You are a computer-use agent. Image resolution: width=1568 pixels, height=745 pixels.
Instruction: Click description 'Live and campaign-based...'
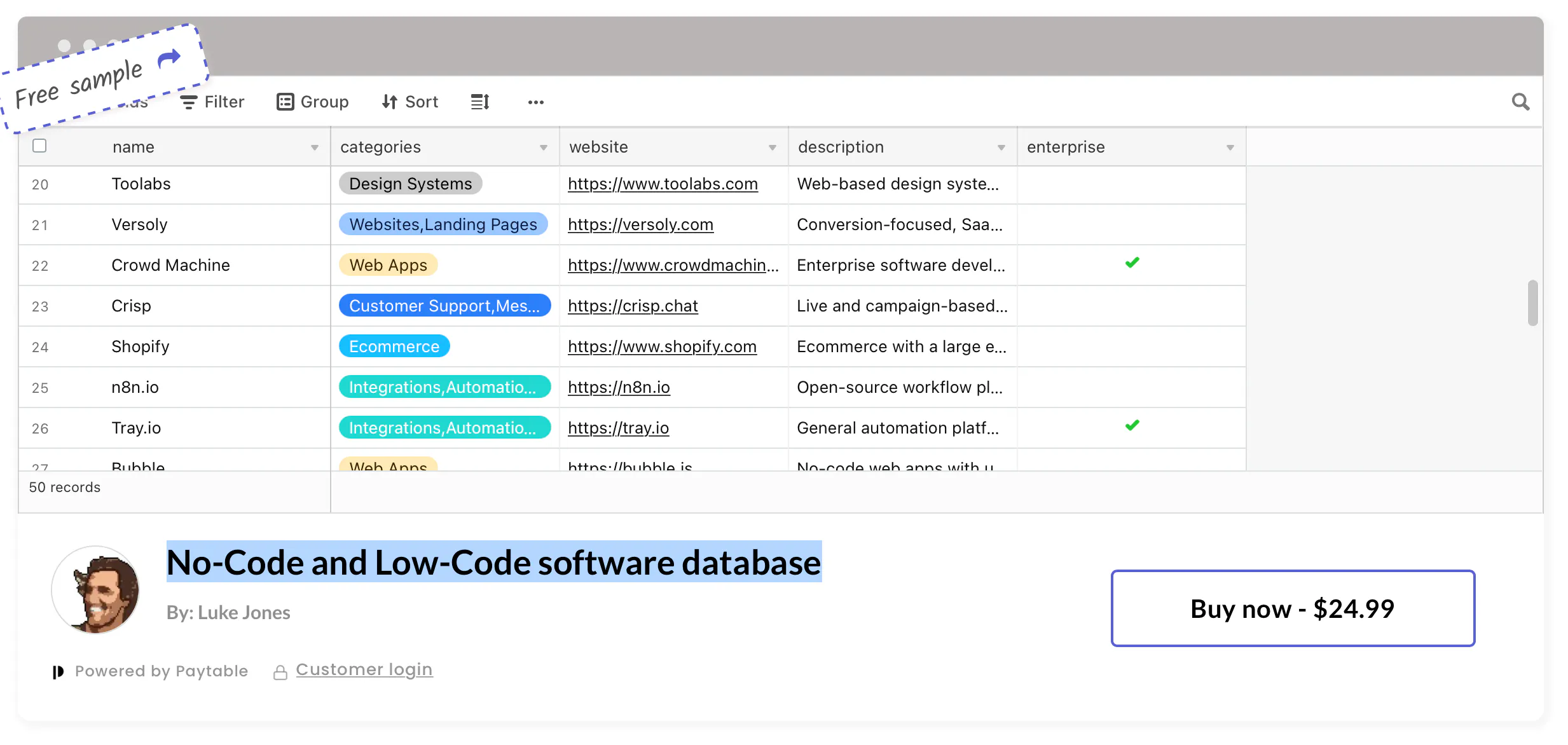coord(902,306)
